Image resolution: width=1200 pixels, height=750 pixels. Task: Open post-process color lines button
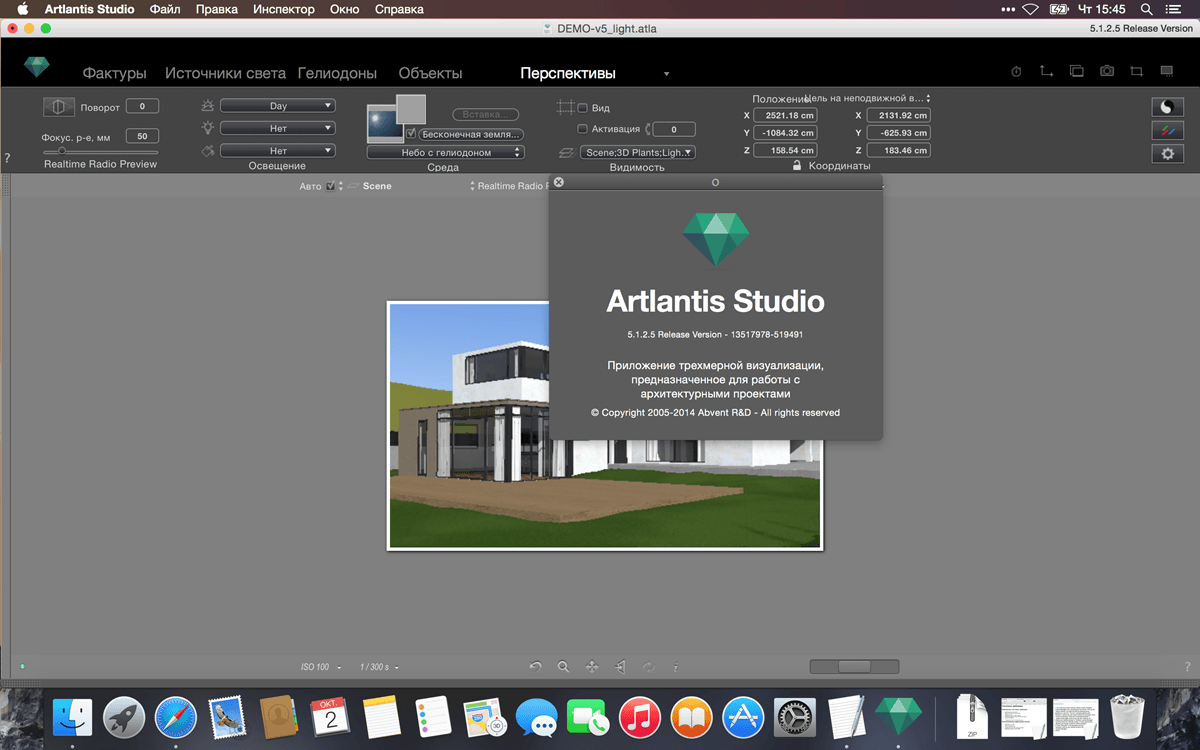[x=1166, y=131]
